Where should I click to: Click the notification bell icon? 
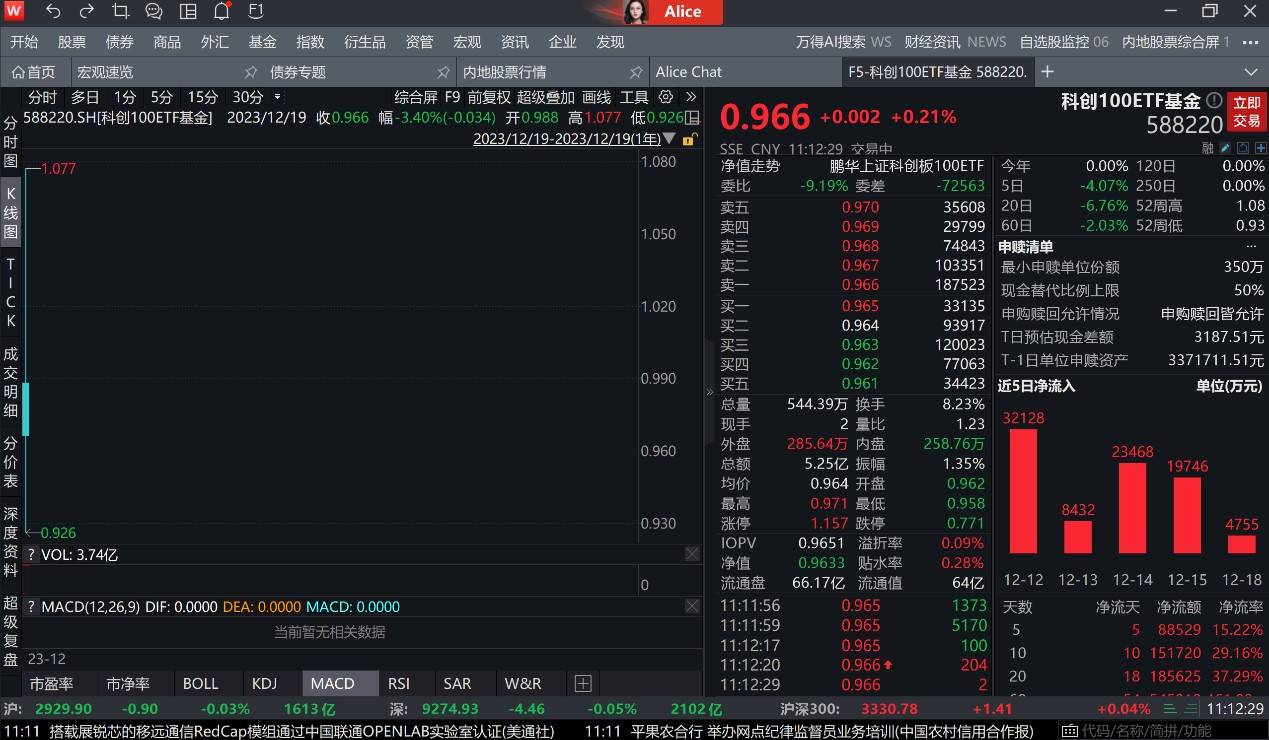(x=221, y=12)
